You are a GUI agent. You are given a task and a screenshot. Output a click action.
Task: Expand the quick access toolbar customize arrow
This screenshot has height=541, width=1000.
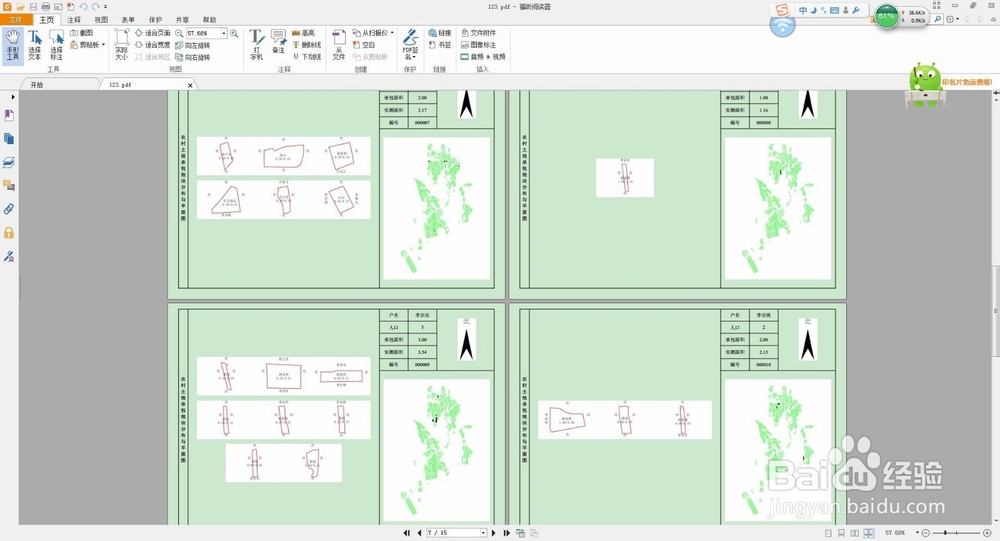105,7
